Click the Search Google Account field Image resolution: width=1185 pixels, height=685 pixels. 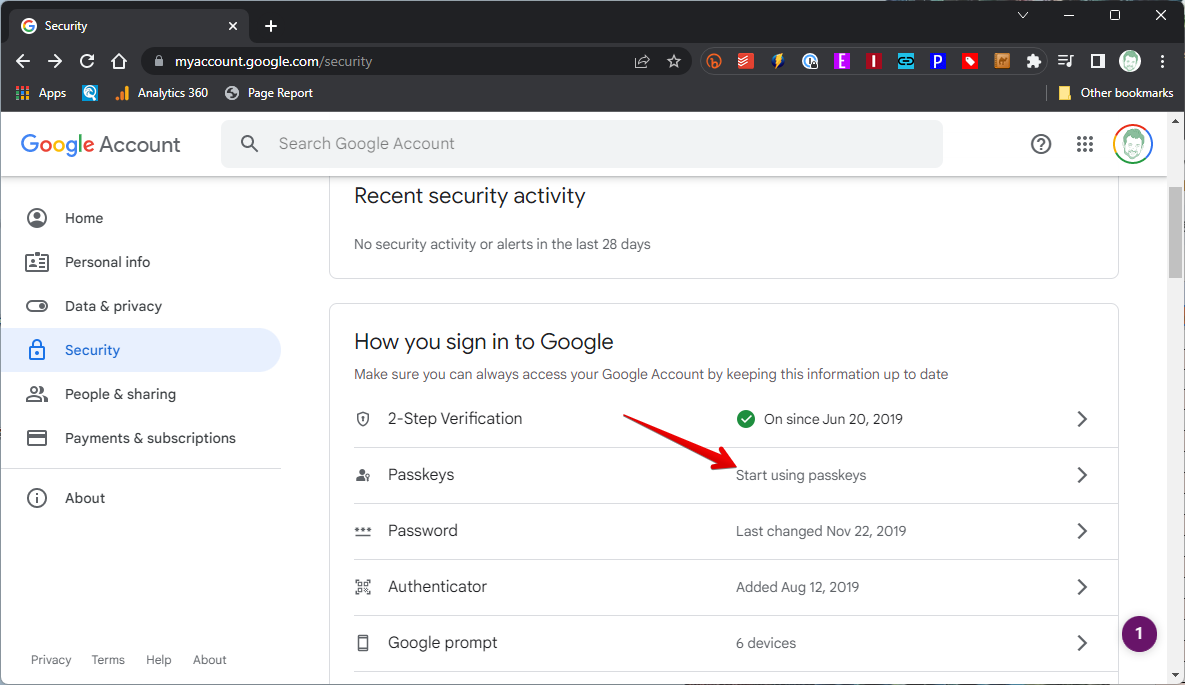[580, 144]
